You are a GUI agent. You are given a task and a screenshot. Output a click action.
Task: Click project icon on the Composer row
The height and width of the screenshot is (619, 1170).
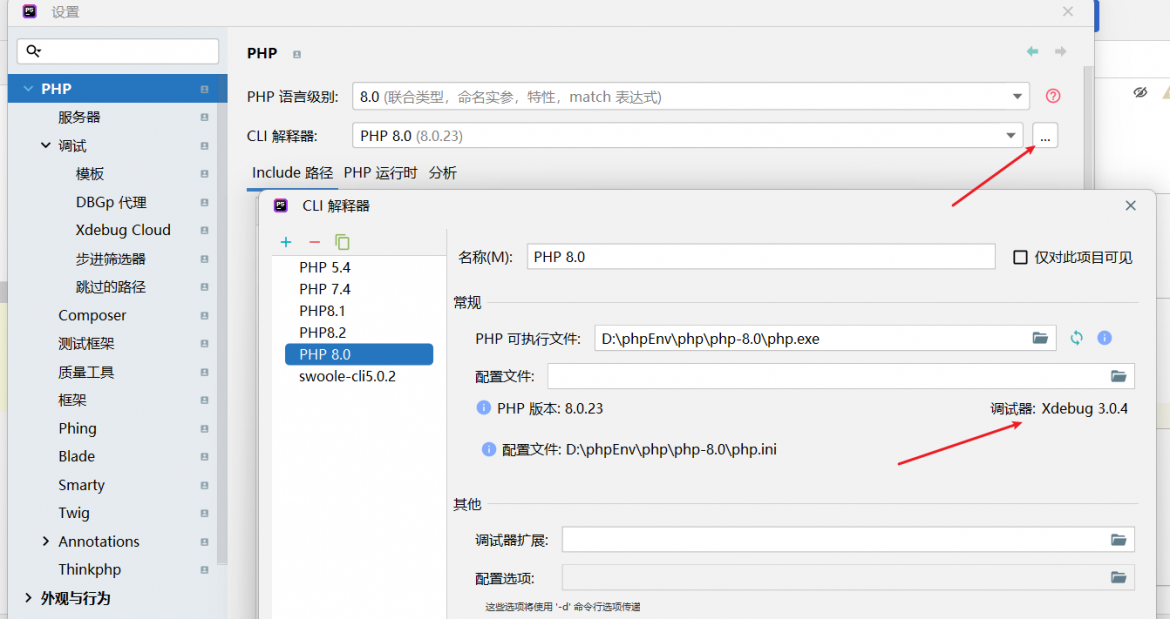tap(204, 315)
